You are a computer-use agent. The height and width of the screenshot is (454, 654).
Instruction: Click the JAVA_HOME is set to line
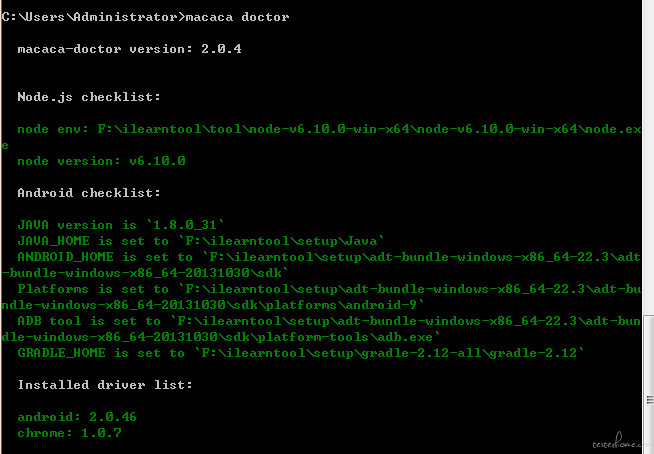pos(201,241)
